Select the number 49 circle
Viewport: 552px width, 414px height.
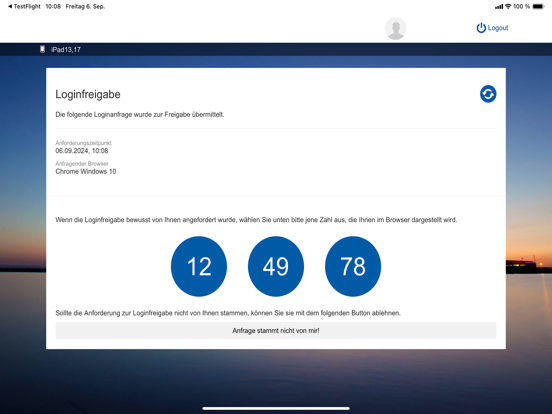coord(276,266)
